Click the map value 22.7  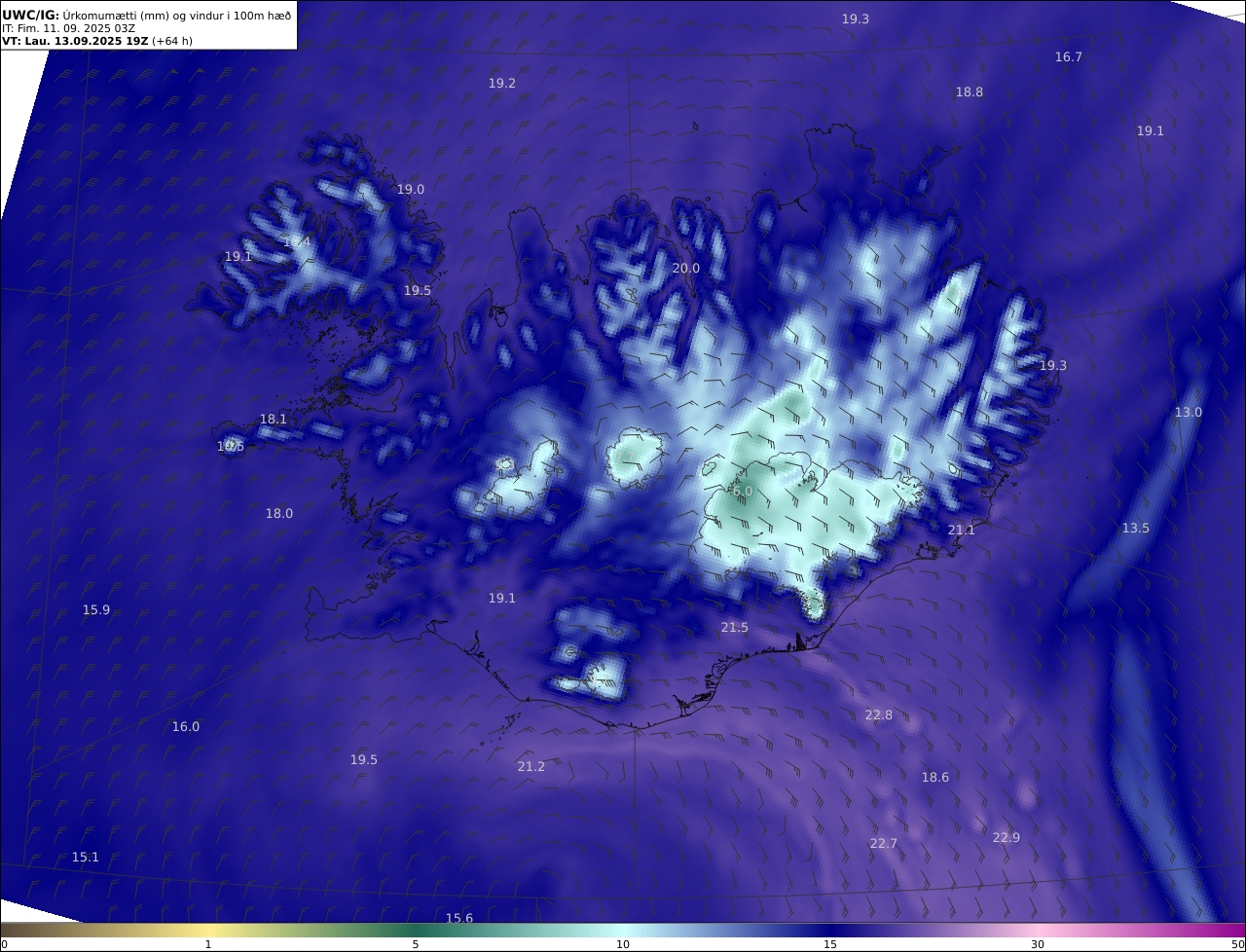pos(884,844)
